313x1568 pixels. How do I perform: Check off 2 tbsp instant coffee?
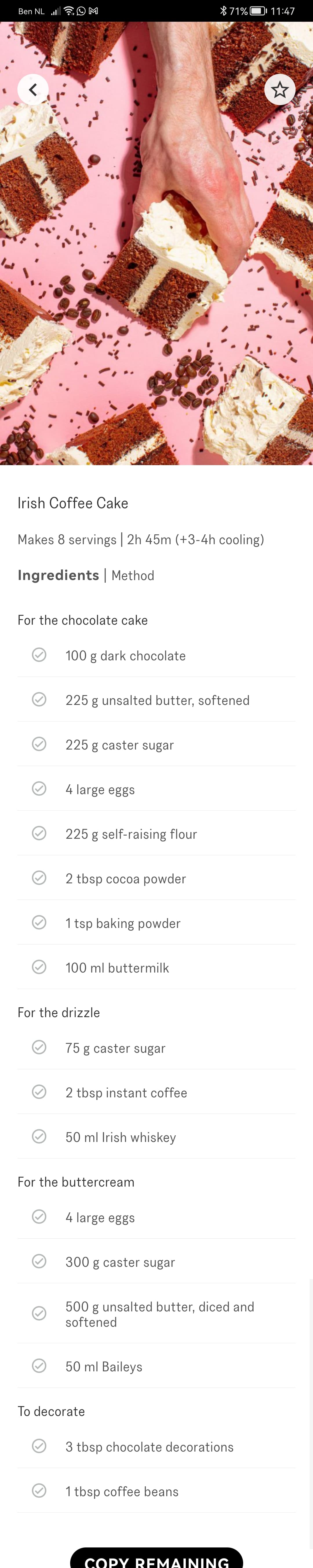[39, 1091]
